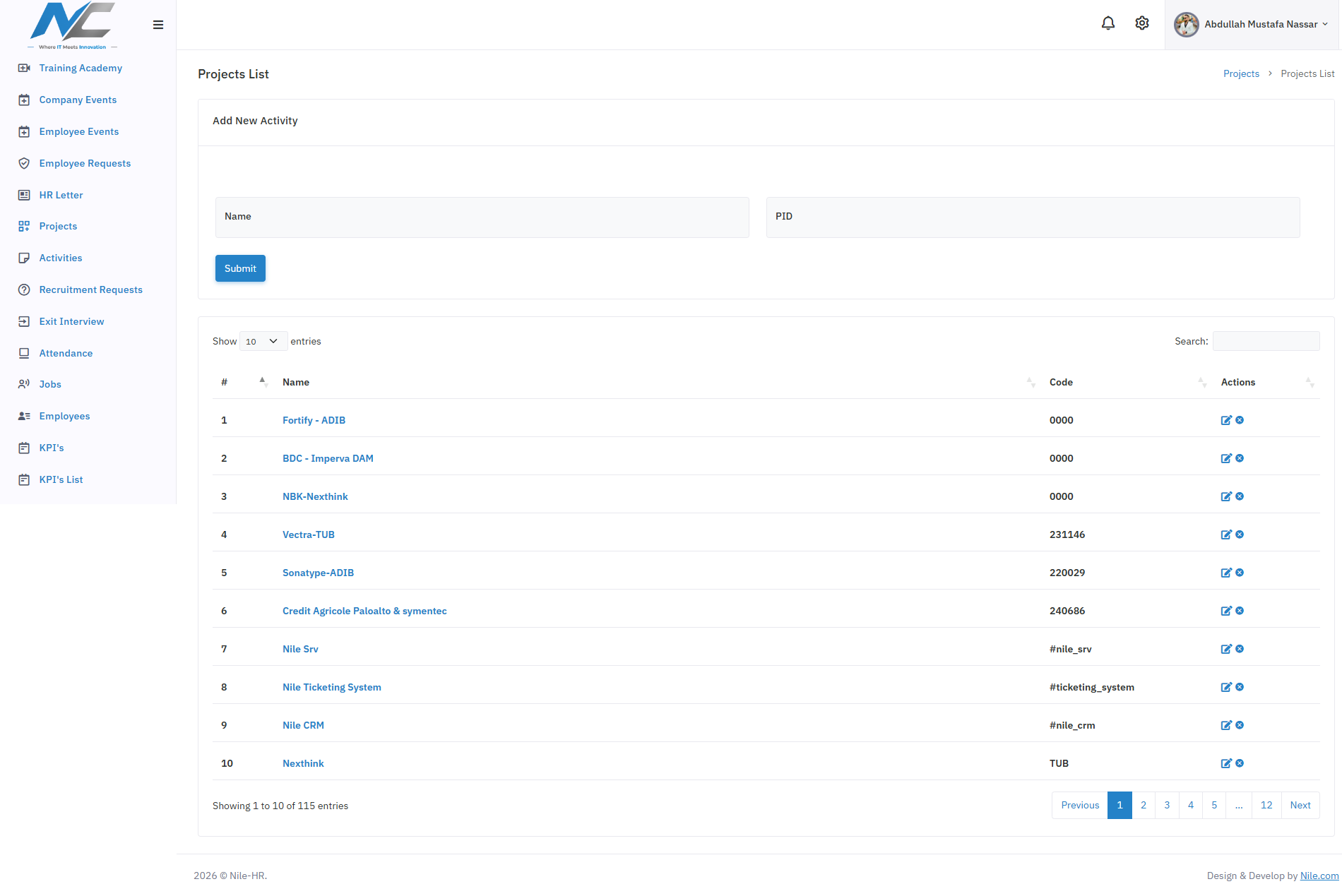Sort the table by Name column
This screenshot has height=896, width=1342.
[658, 382]
